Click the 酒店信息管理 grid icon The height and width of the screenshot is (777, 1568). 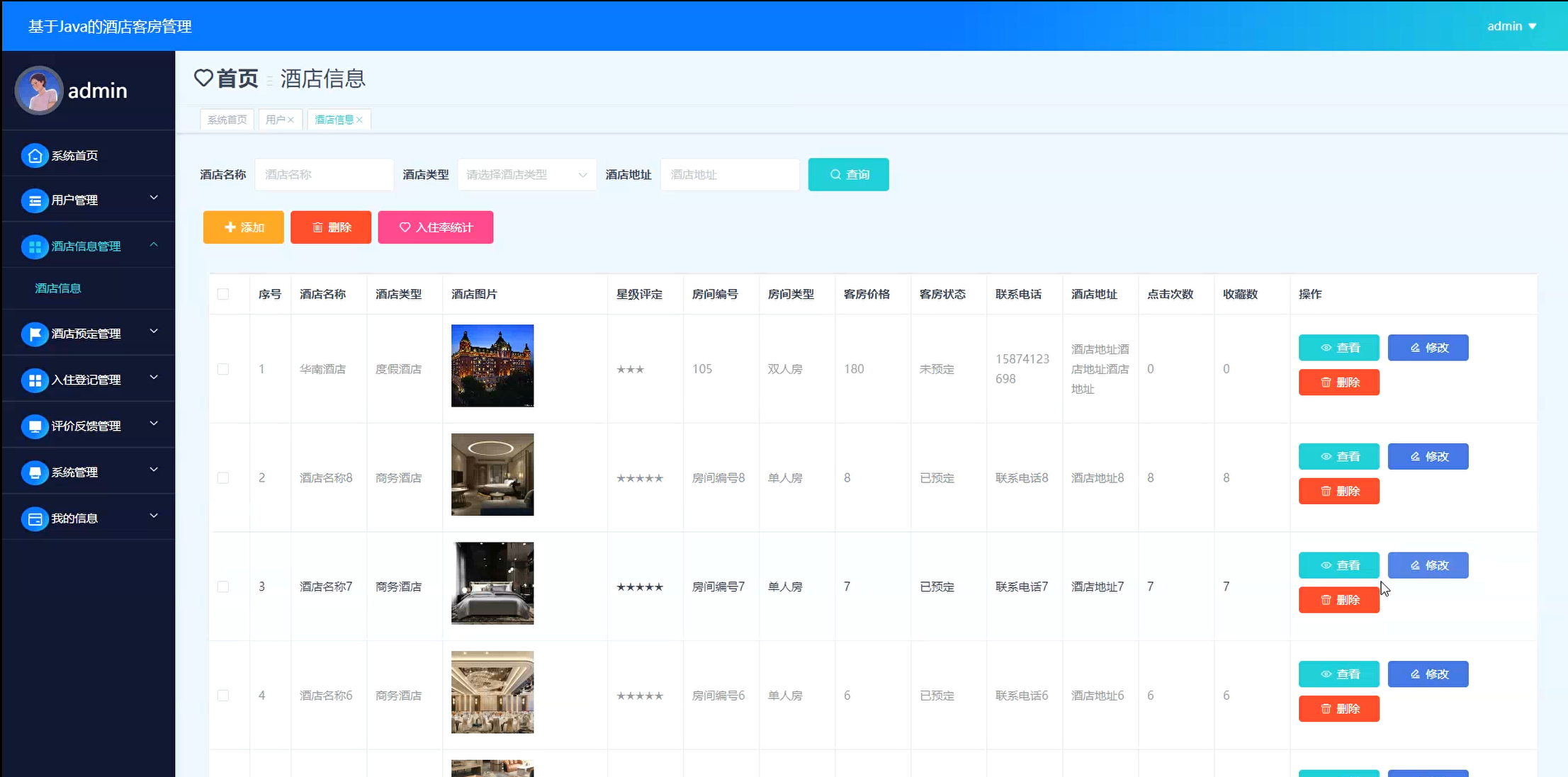pyautogui.click(x=35, y=246)
